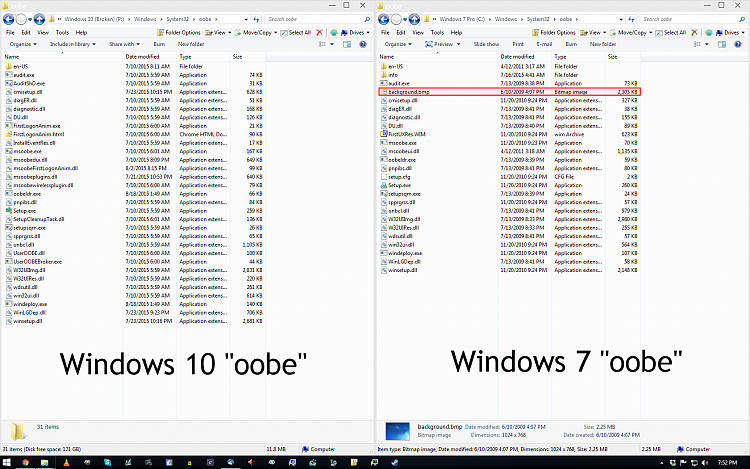Viewport: 750px width, 469px height.
Task: Open the Edit menu in Windows 10 window
Action: pos(26,33)
